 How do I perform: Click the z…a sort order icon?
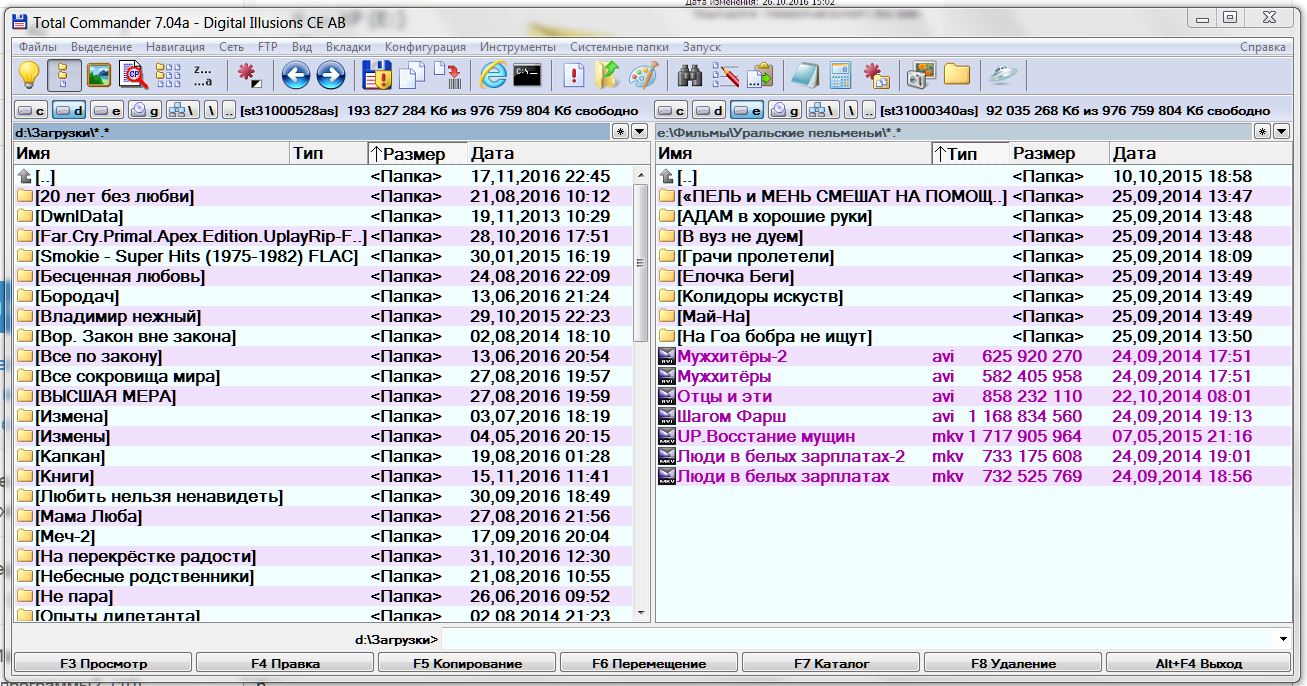202,75
